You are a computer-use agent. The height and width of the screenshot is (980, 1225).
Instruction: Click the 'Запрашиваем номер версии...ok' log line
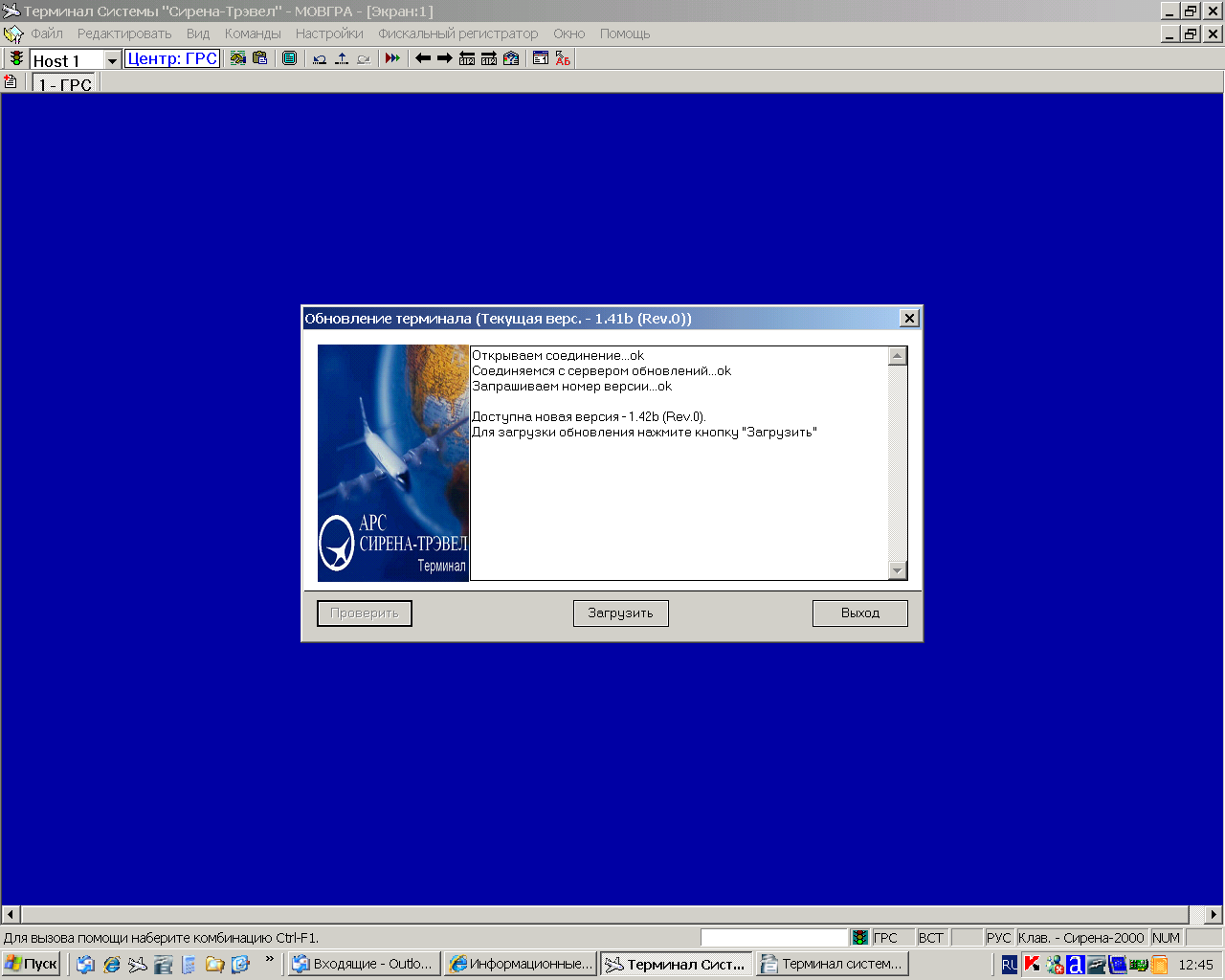[571, 387]
